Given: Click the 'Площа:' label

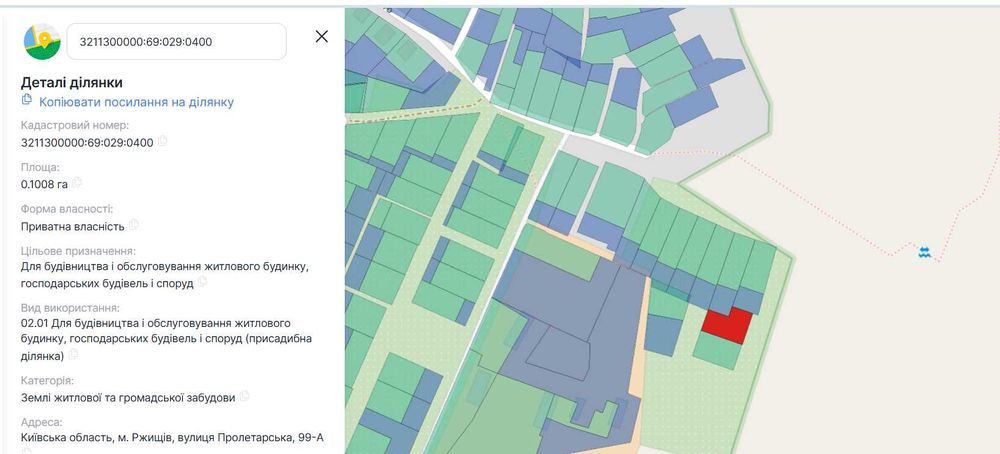Looking at the screenshot, I should (x=40, y=167).
